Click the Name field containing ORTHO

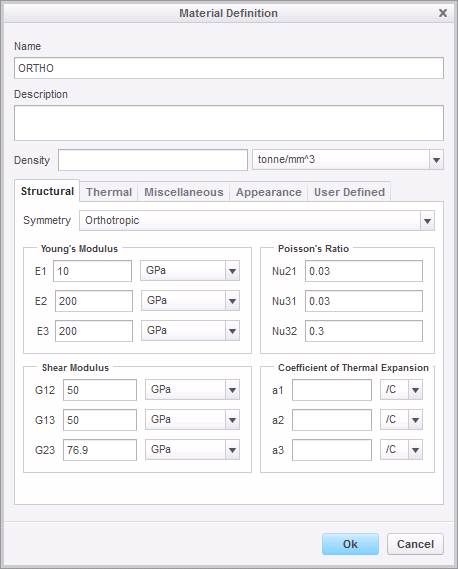click(229, 68)
